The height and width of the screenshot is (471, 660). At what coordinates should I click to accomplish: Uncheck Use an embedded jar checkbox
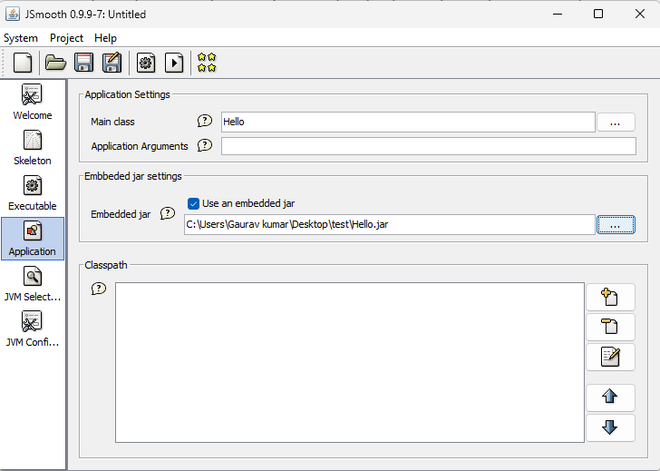[x=193, y=204]
